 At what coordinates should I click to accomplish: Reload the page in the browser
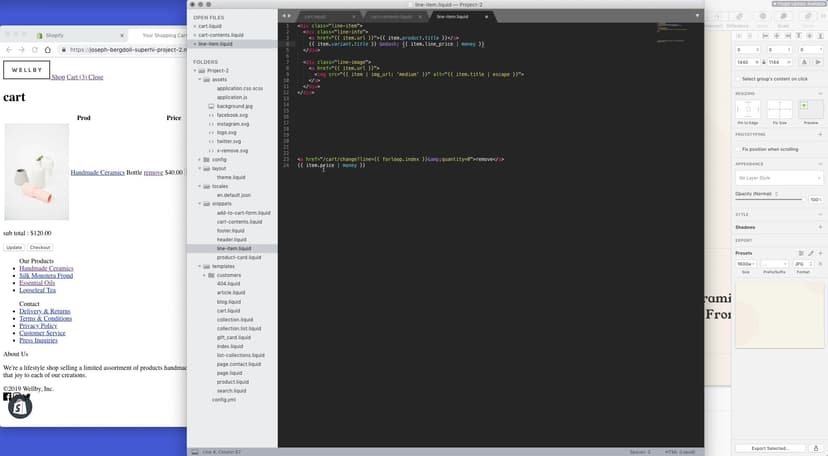pyautogui.click(x=37, y=49)
